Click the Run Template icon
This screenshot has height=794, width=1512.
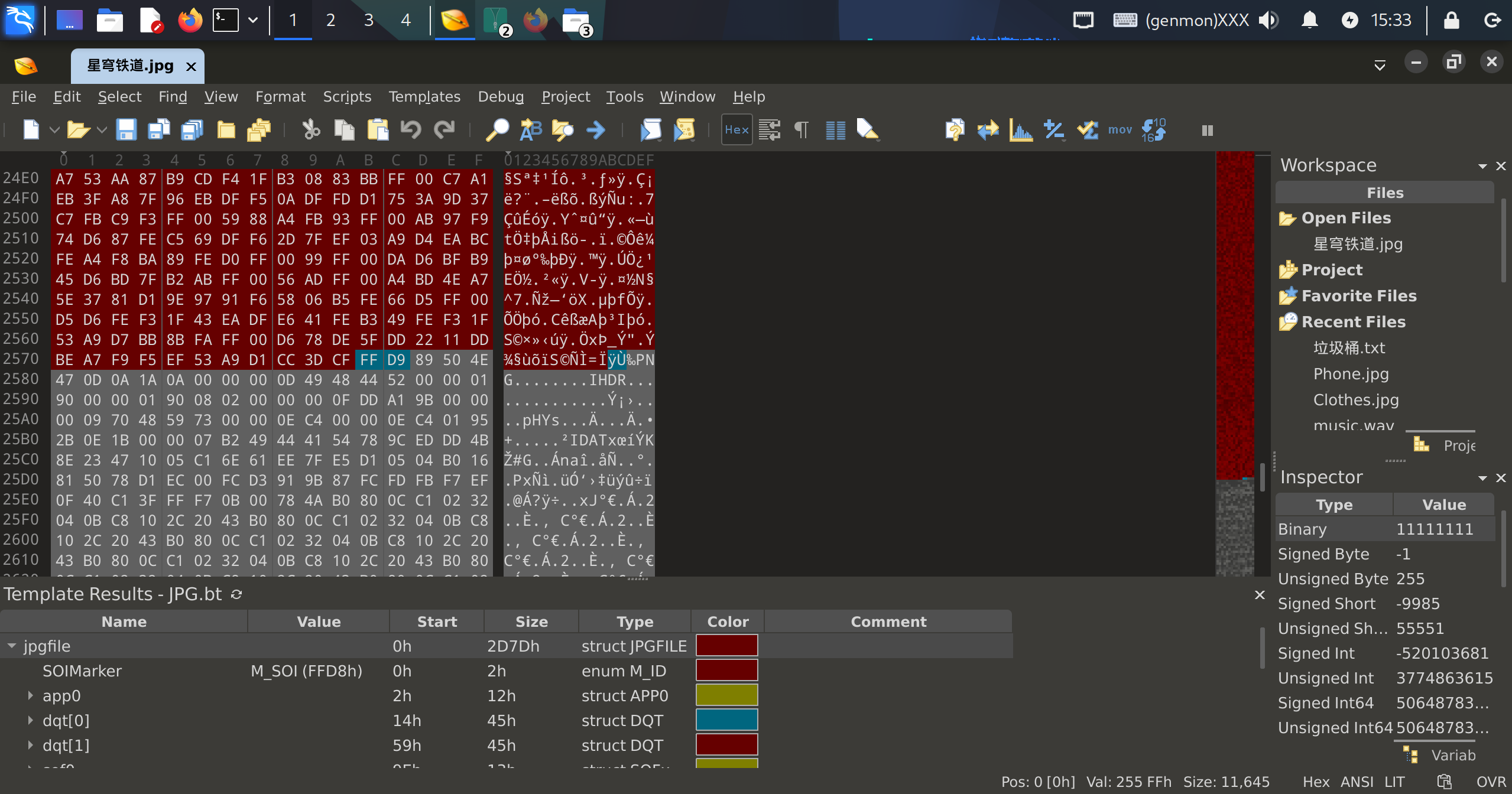[x=684, y=129]
